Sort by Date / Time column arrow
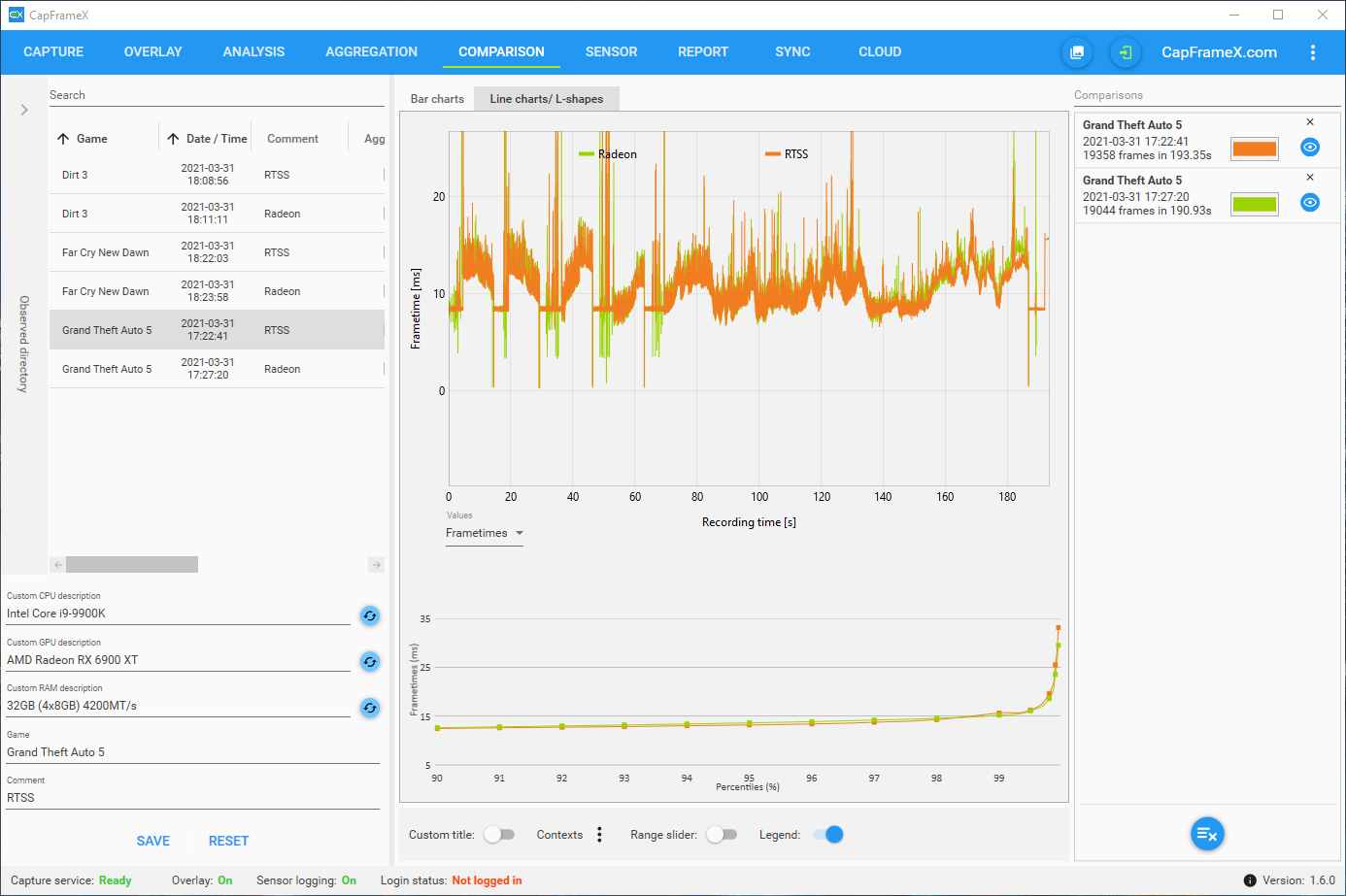 pos(173,139)
